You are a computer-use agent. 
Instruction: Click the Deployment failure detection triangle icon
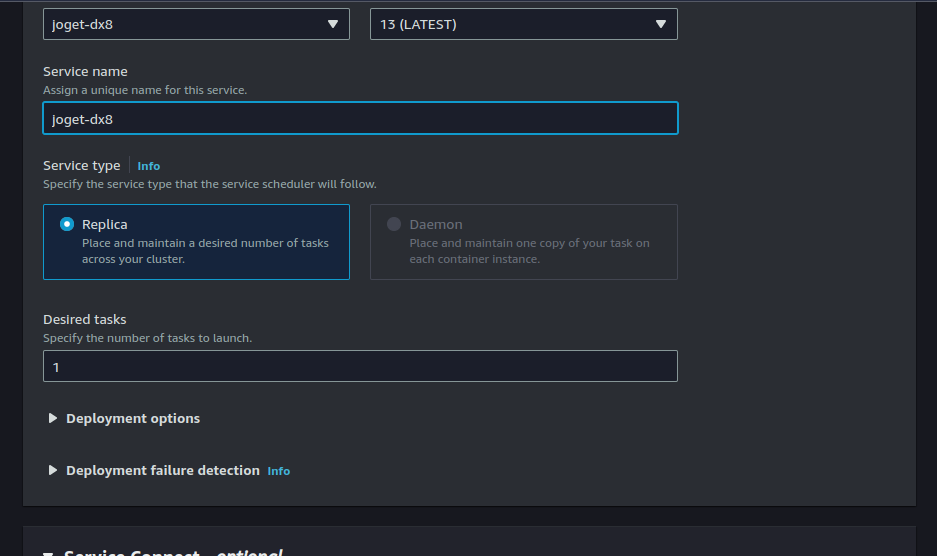coord(53,471)
